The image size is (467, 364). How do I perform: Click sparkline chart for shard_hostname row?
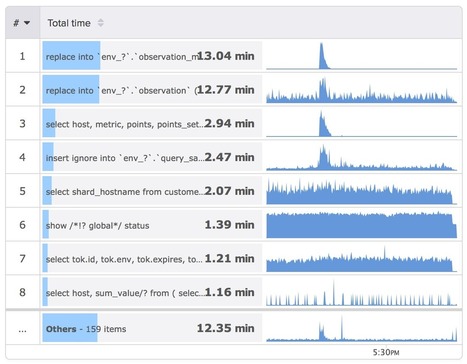(362, 191)
